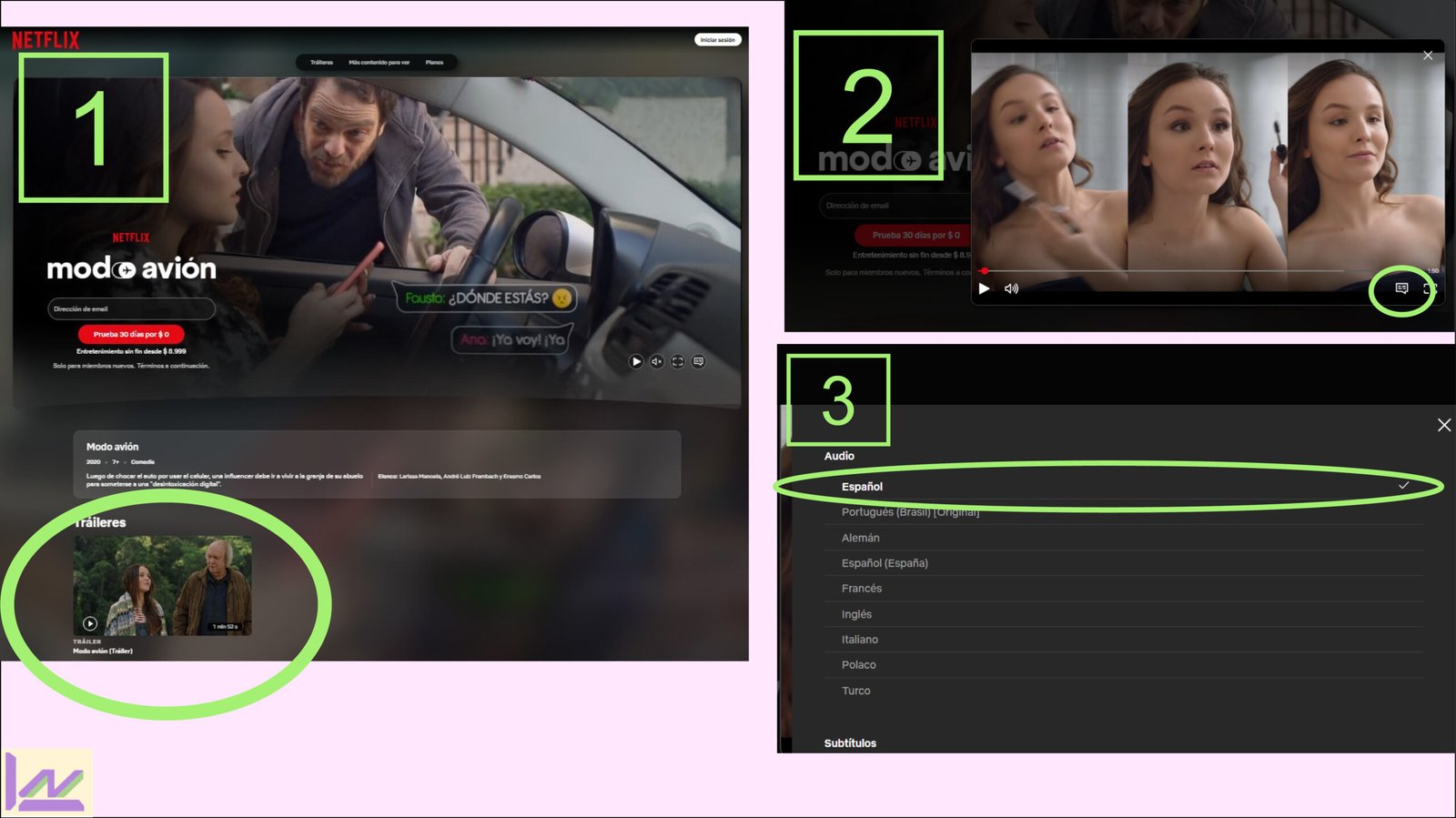Play the hero preview on landing page

tap(636, 361)
